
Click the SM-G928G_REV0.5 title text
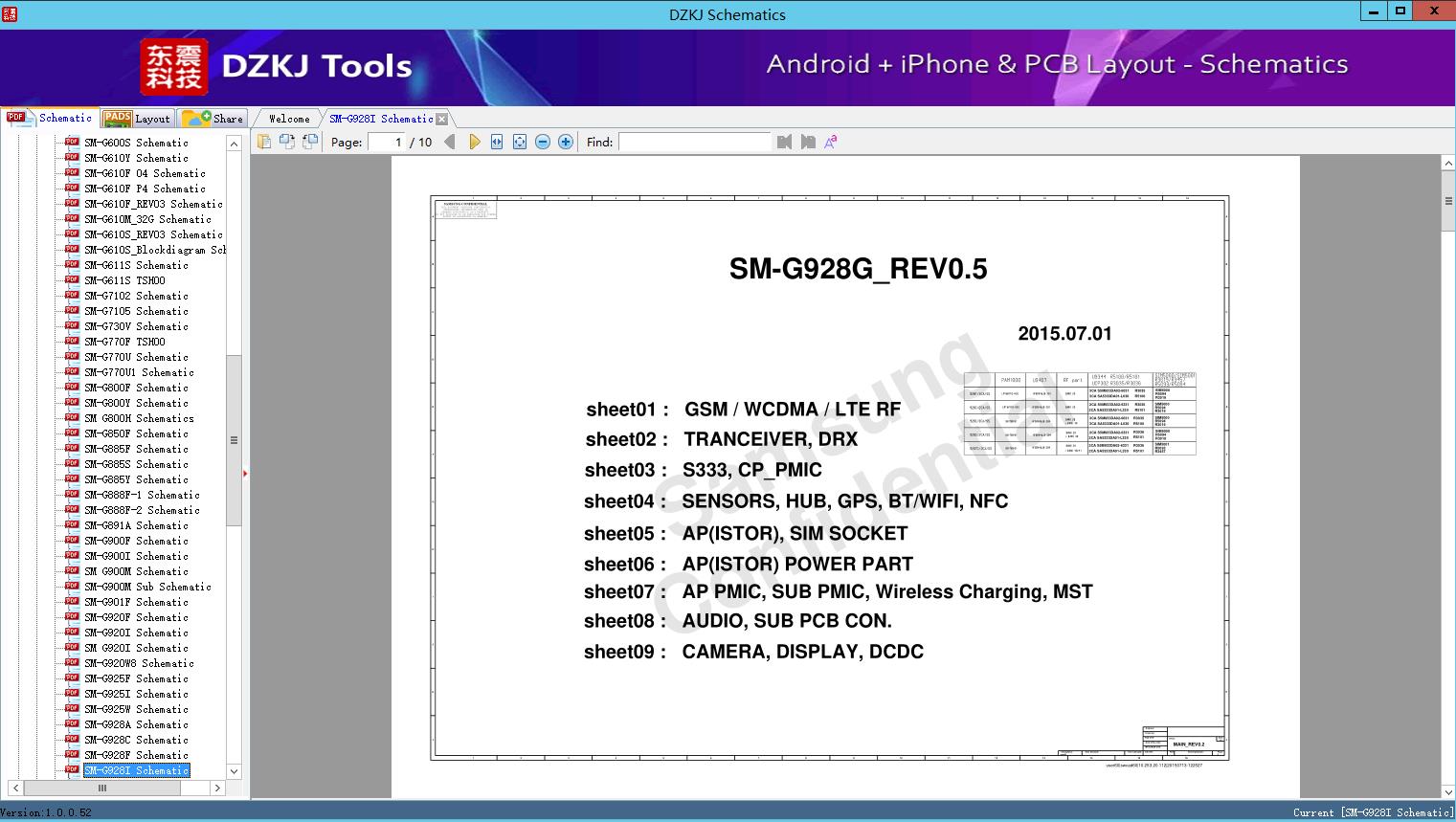pyautogui.click(x=858, y=269)
